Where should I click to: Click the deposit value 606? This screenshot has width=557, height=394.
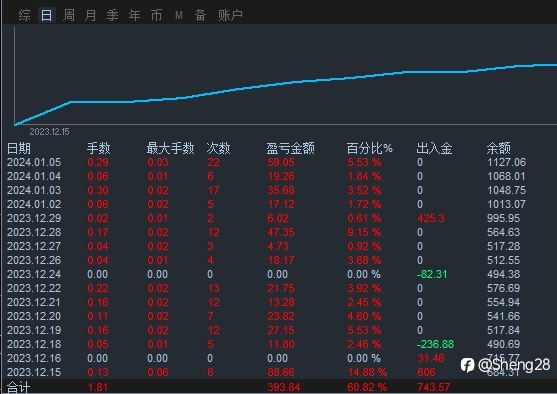[426, 372]
